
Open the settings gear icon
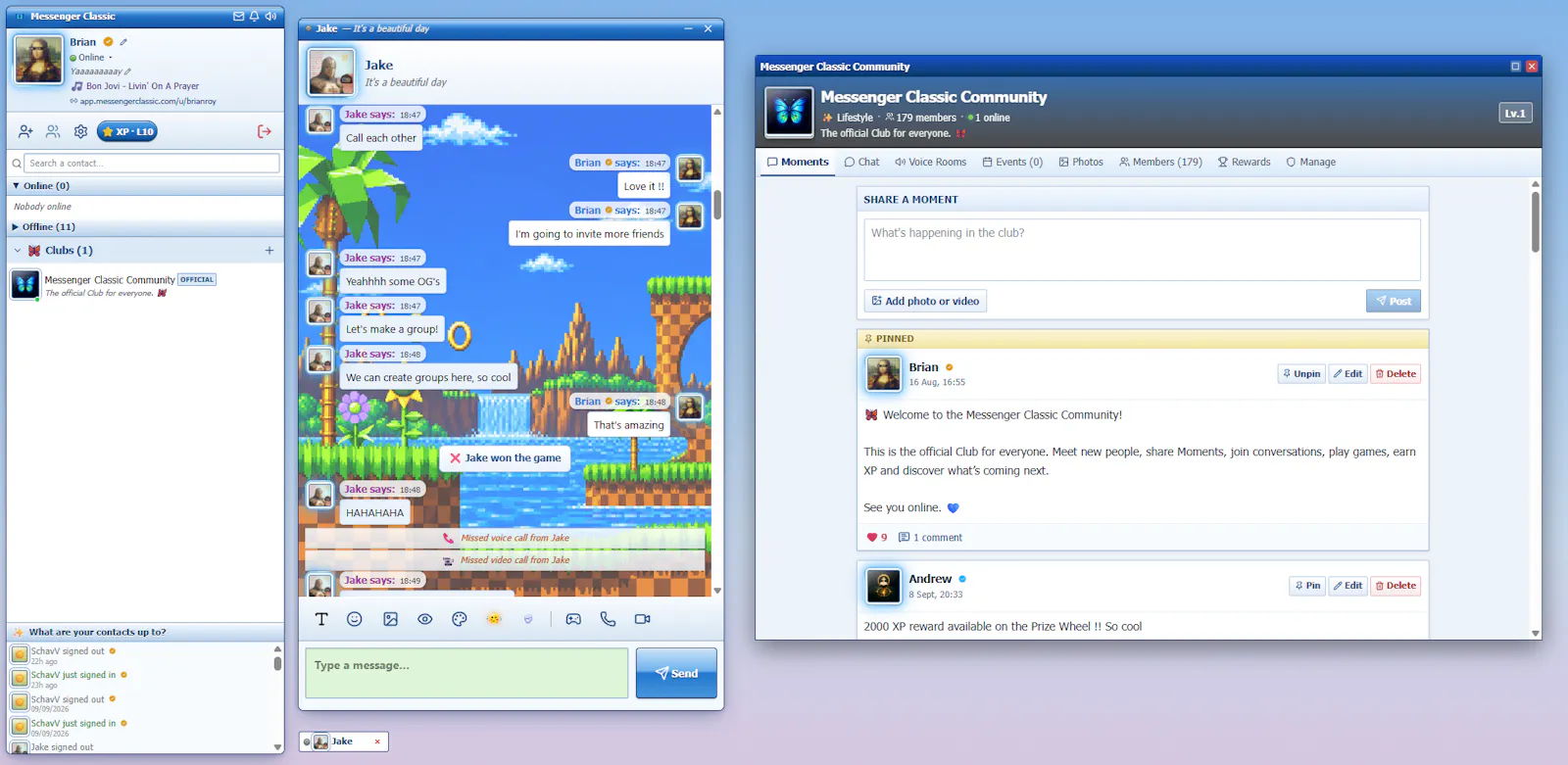[x=80, y=131]
